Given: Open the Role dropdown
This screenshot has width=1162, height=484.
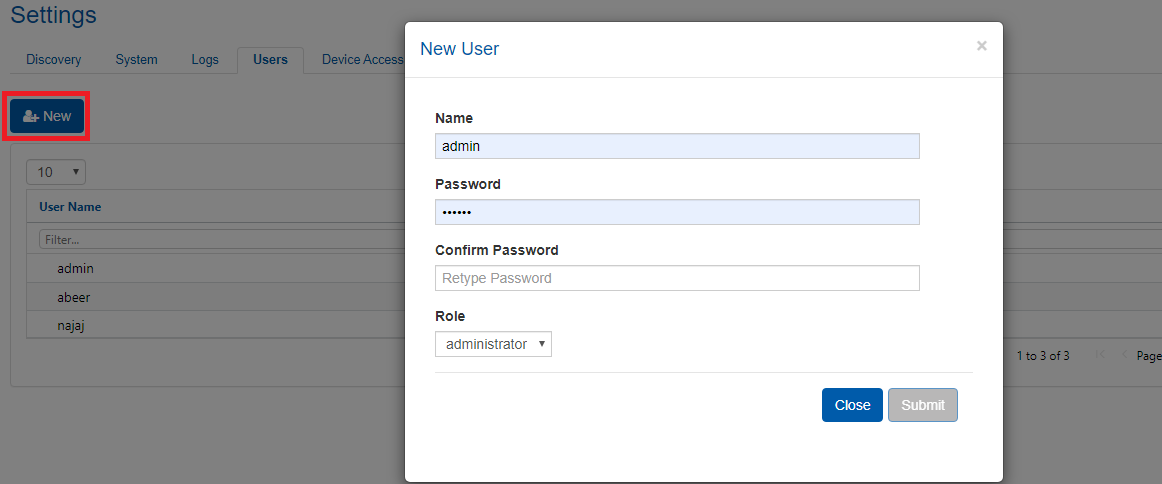Looking at the screenshot, I should (493, 344).
